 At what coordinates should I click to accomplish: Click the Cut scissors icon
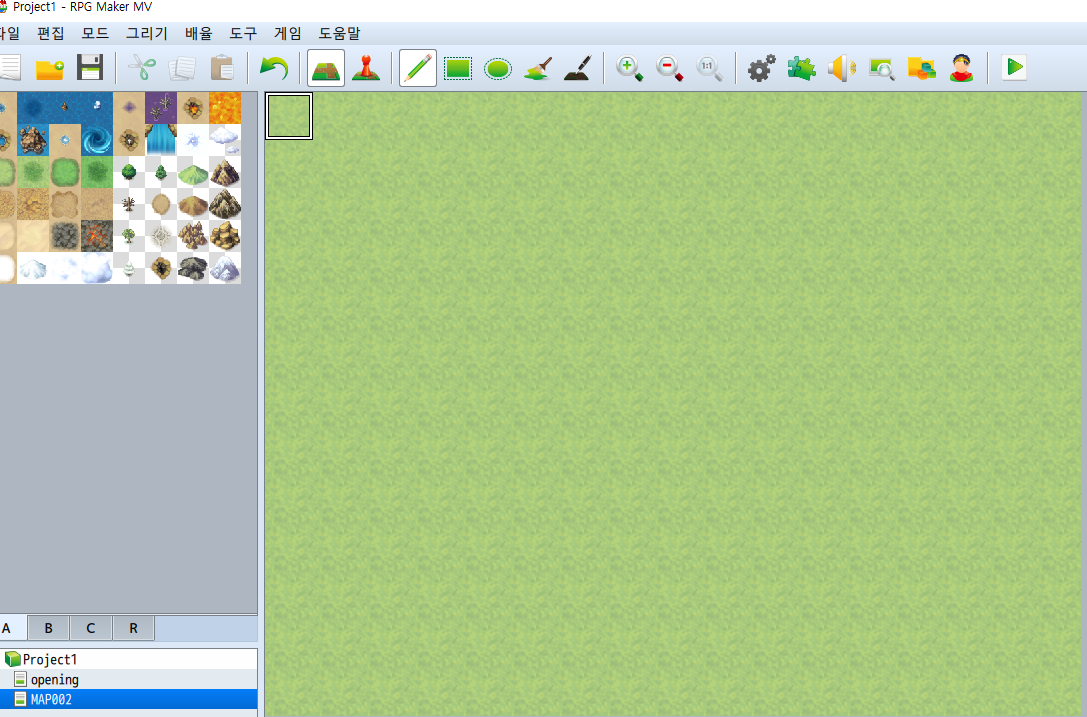point(142,68)
